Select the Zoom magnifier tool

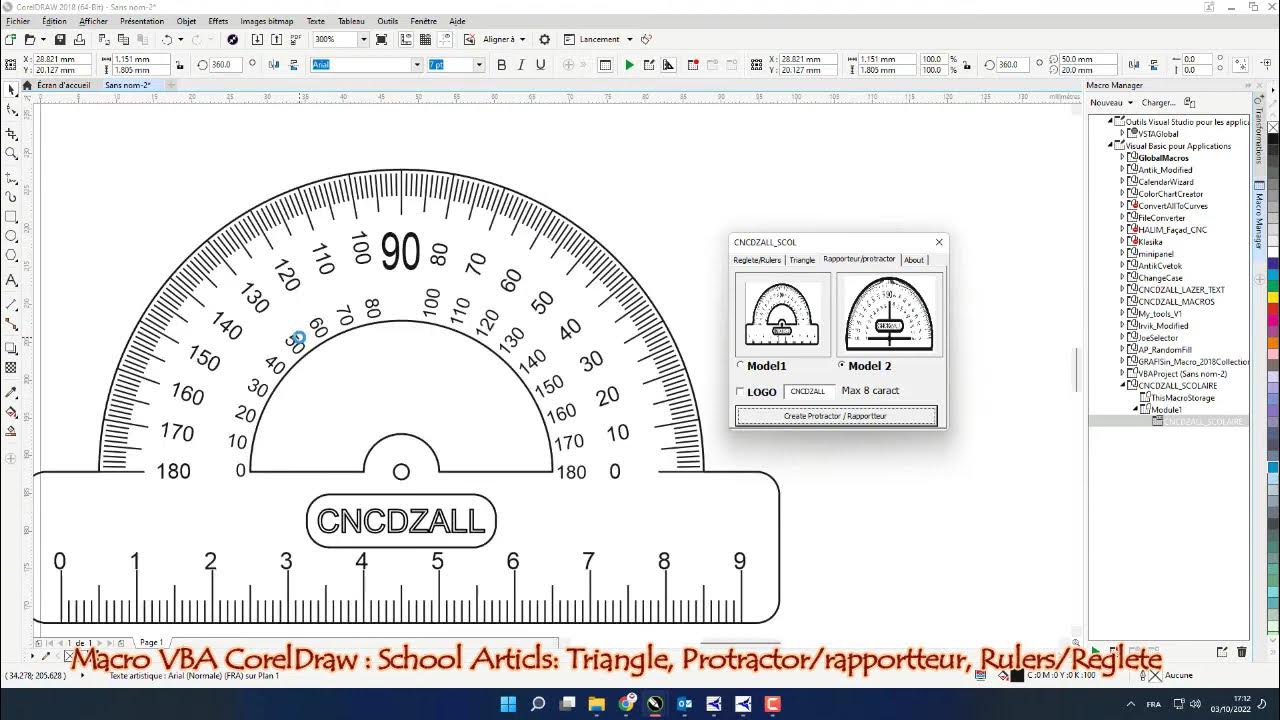coord(11,154)
